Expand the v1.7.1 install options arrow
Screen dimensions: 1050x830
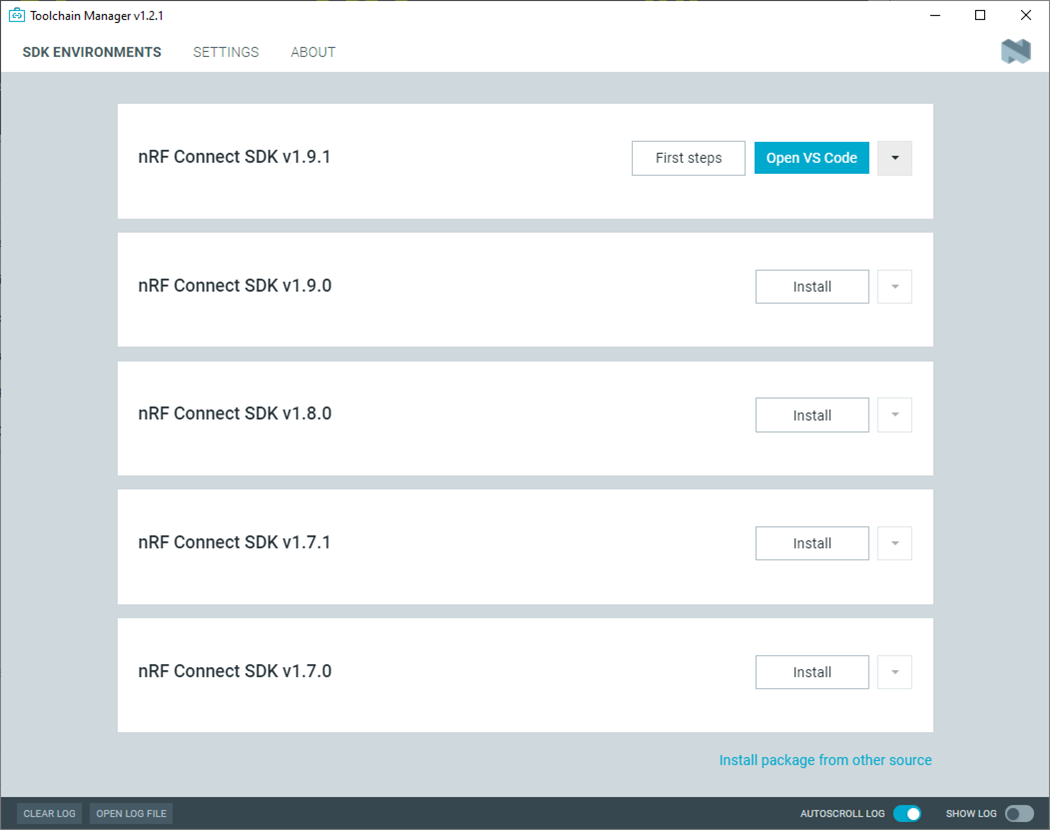click(x=894, y=543)
